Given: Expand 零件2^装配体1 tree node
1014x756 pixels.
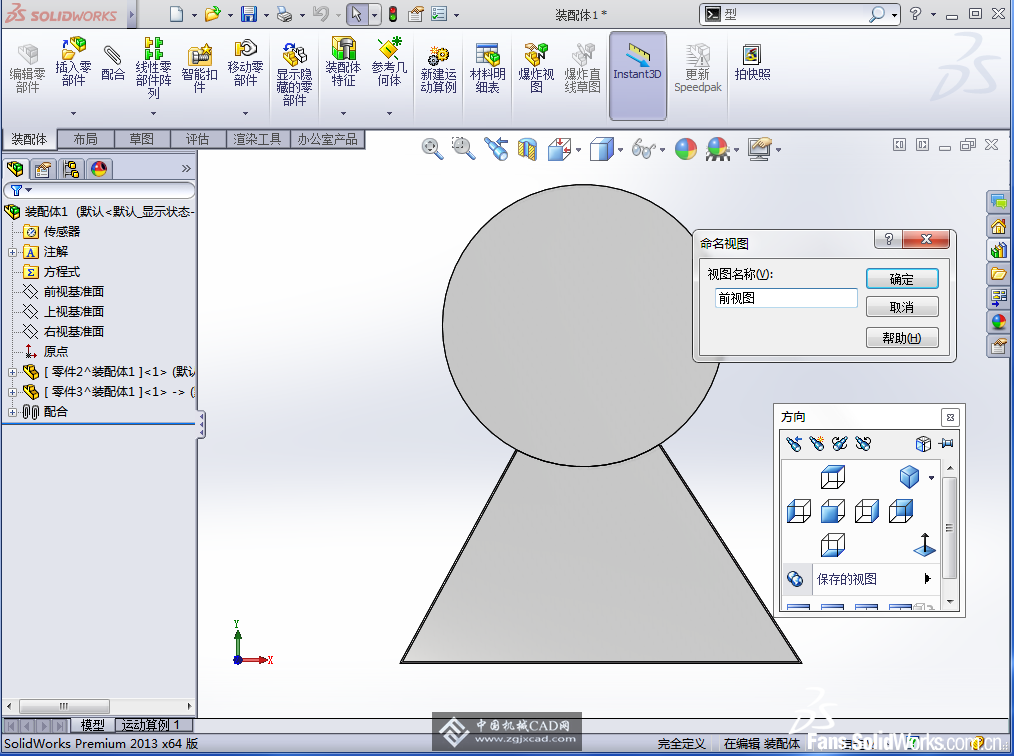Looking at the screenshot, I should (12, 373).
